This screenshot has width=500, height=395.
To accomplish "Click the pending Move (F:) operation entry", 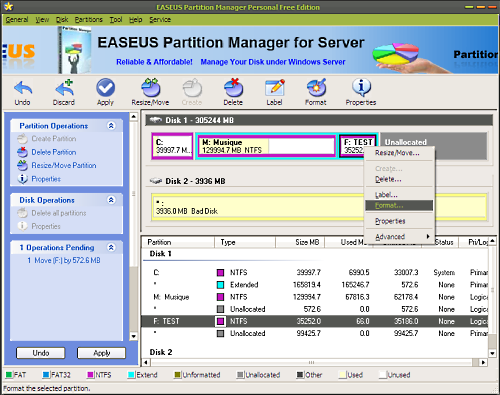I will tap(64, 260).
